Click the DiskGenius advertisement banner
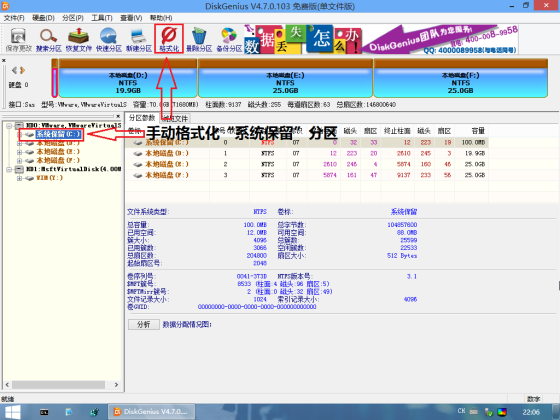 [381, 39]
